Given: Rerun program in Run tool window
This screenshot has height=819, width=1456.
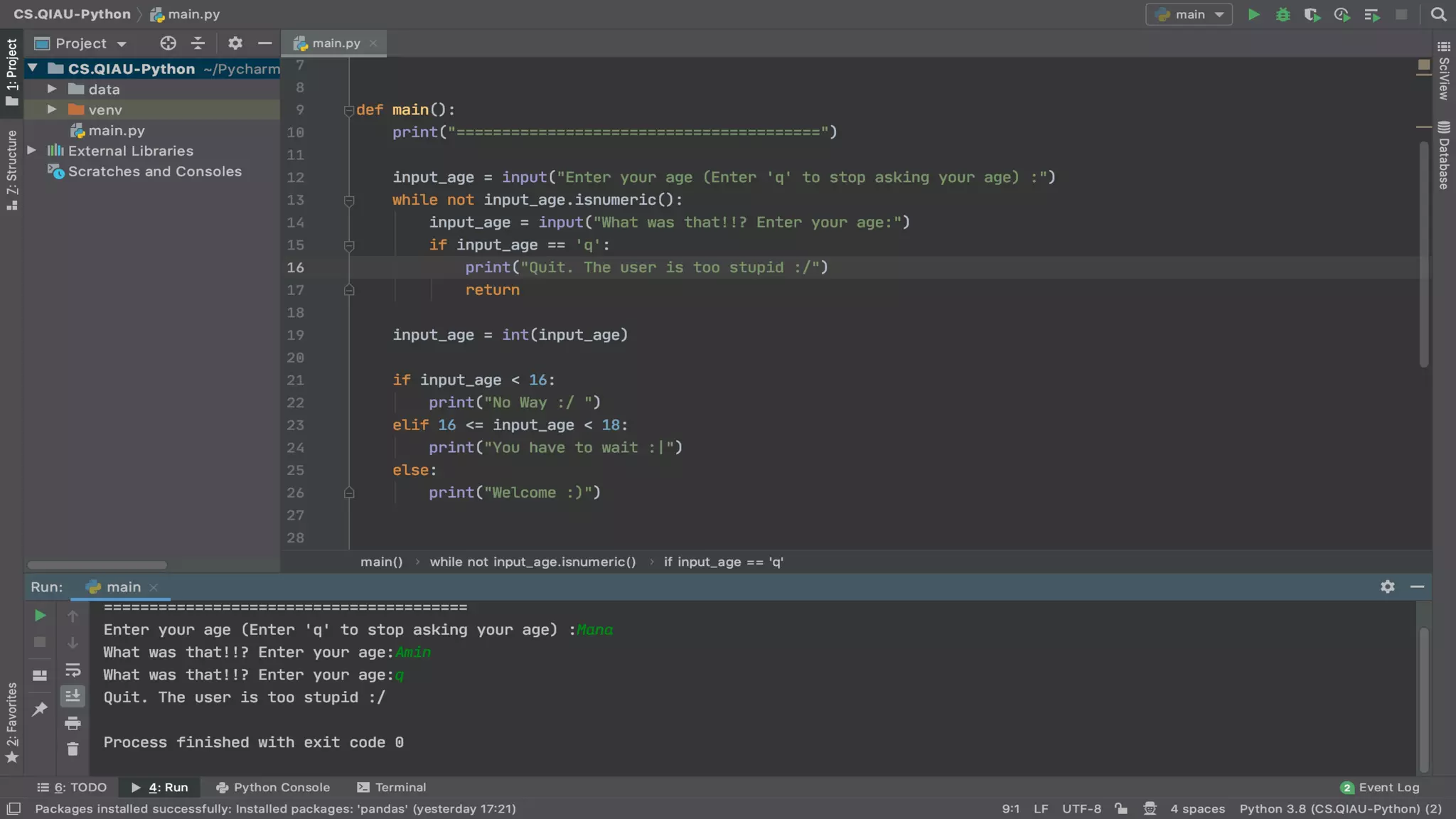Looking at the screenshot, I should coord(40,616).
